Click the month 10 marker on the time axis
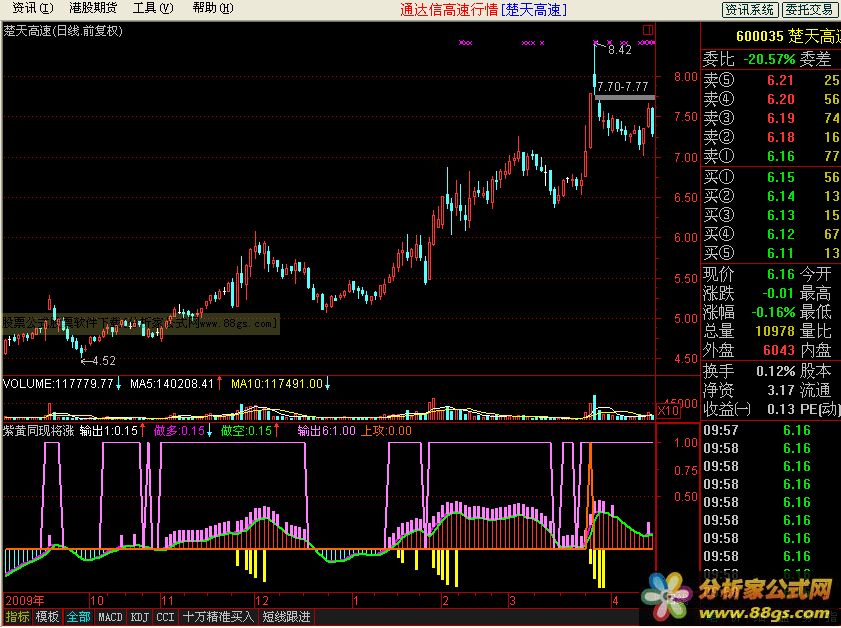This screenshot has height=628, width=841. [97, 600]
